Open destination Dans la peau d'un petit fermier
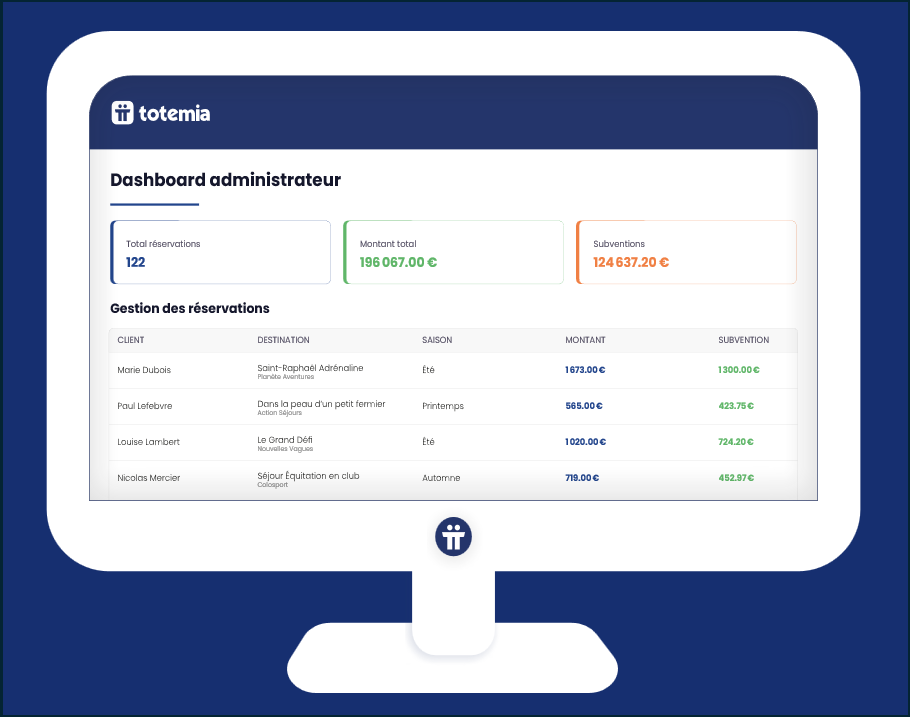 321,403
